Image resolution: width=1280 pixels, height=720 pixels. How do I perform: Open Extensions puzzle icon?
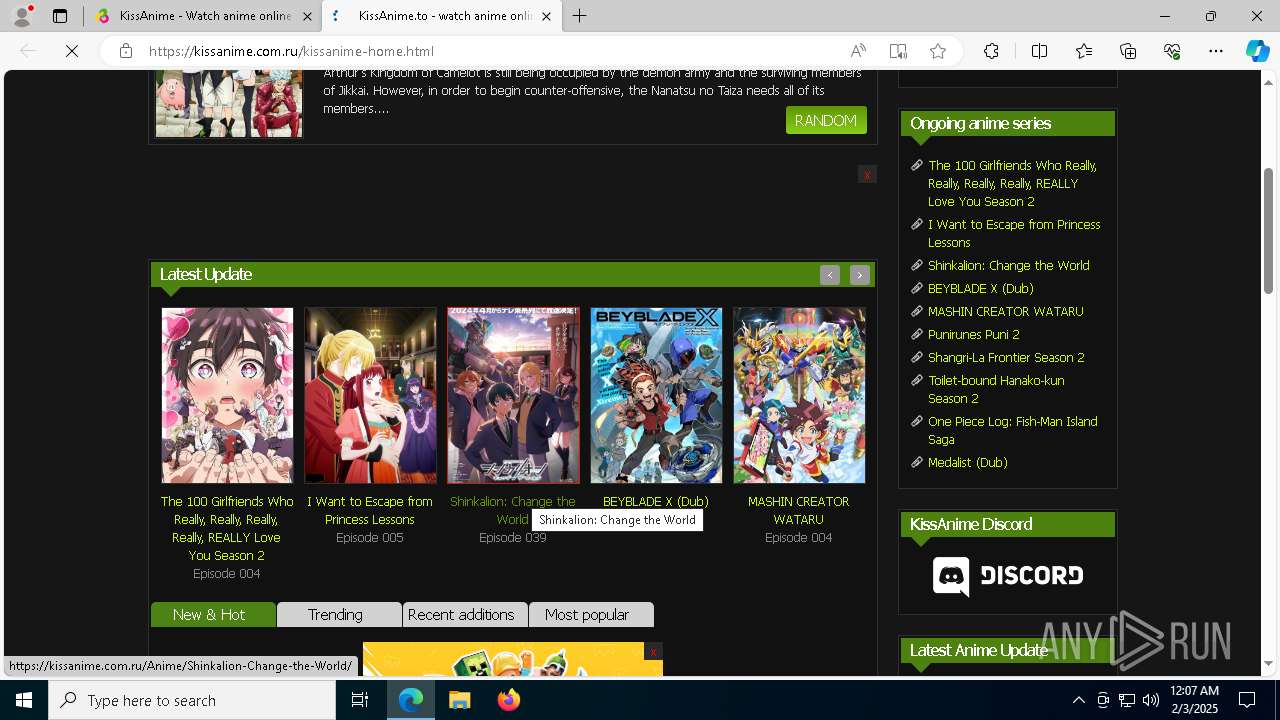pos(991,51)
